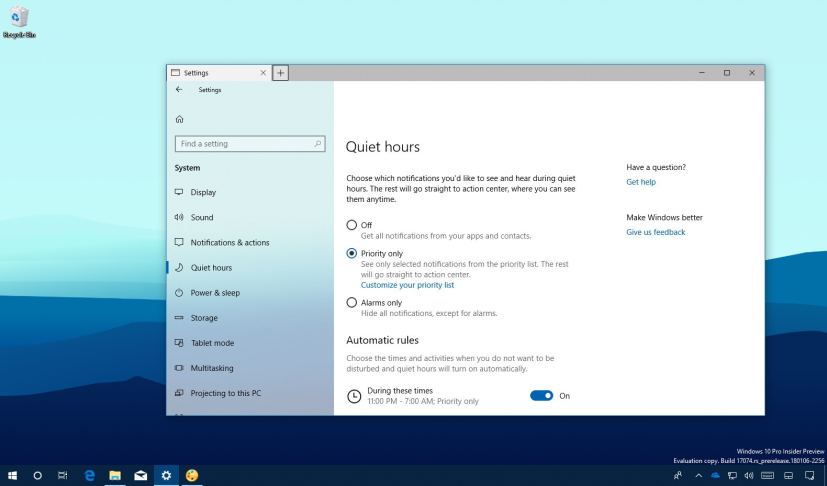Screen dimensions: 827x486
Task: Click the System heading in the sidebar
Action: pyautogui.click(x=187, y=168)
